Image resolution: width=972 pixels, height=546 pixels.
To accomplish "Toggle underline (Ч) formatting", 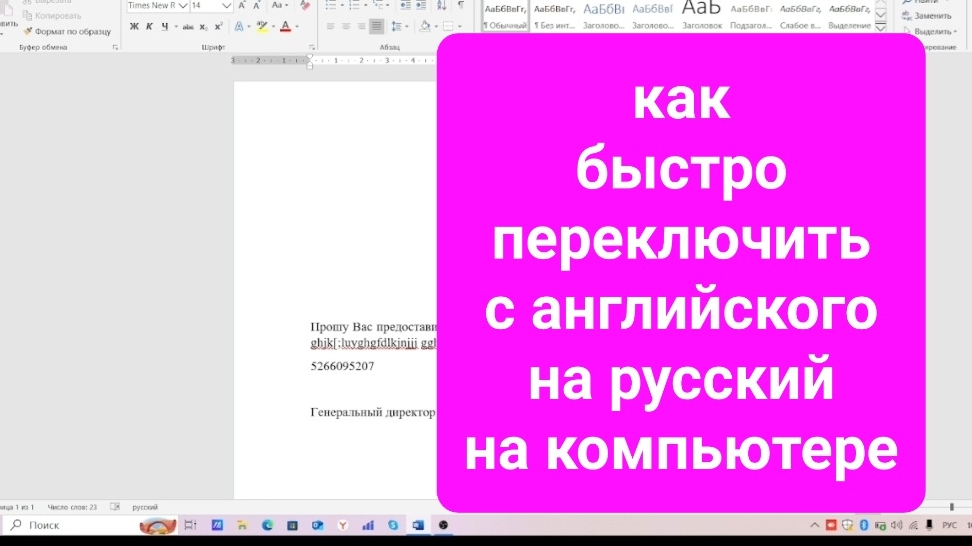I will pyautogui.click(x=164, y=27).
